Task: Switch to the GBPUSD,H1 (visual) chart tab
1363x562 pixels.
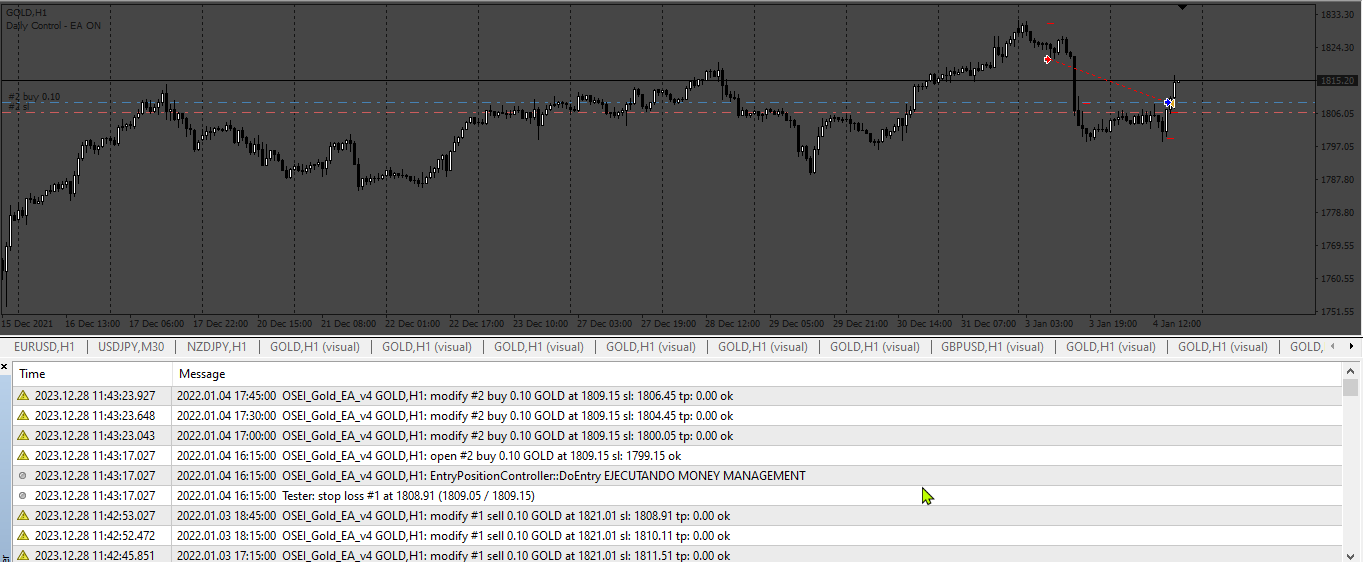Action: click(x=992, y=347)
